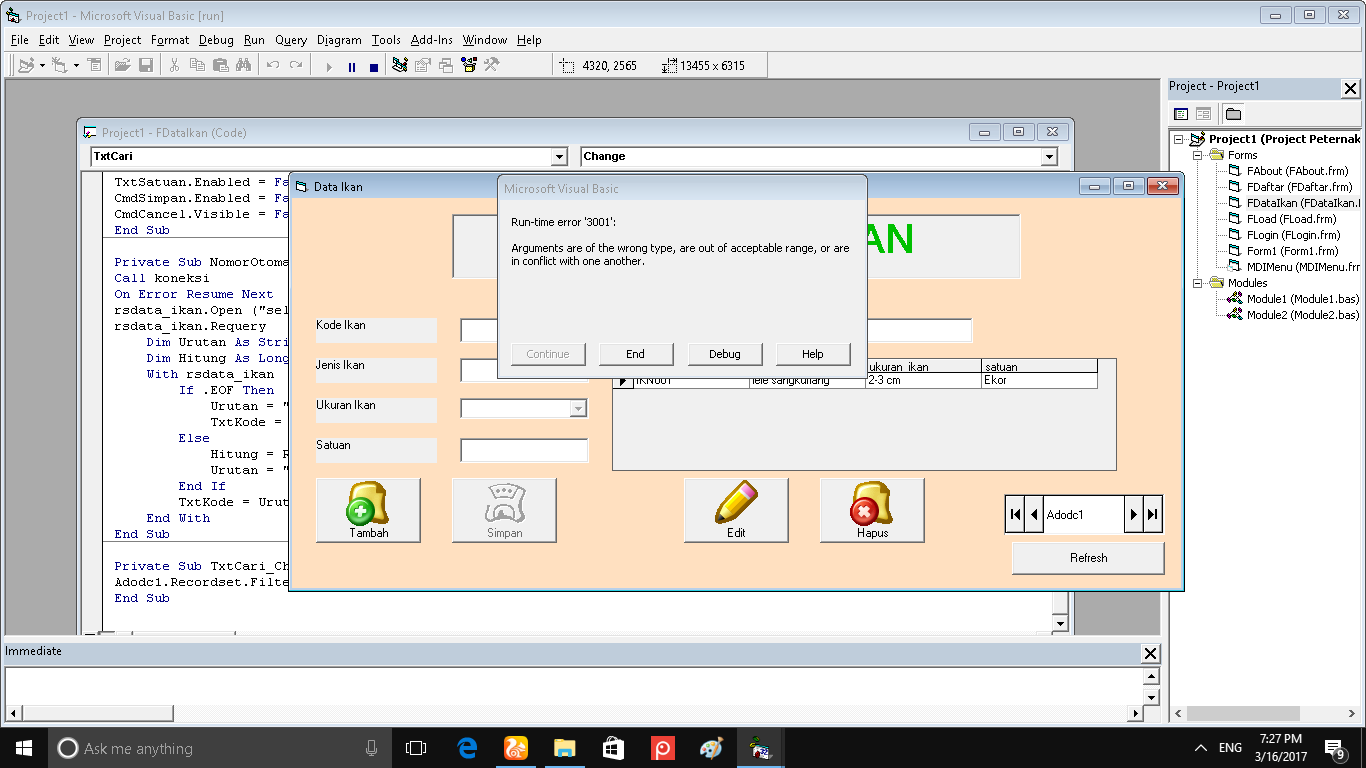
Task: Click the Open Project folder icon
Action: 123,66
